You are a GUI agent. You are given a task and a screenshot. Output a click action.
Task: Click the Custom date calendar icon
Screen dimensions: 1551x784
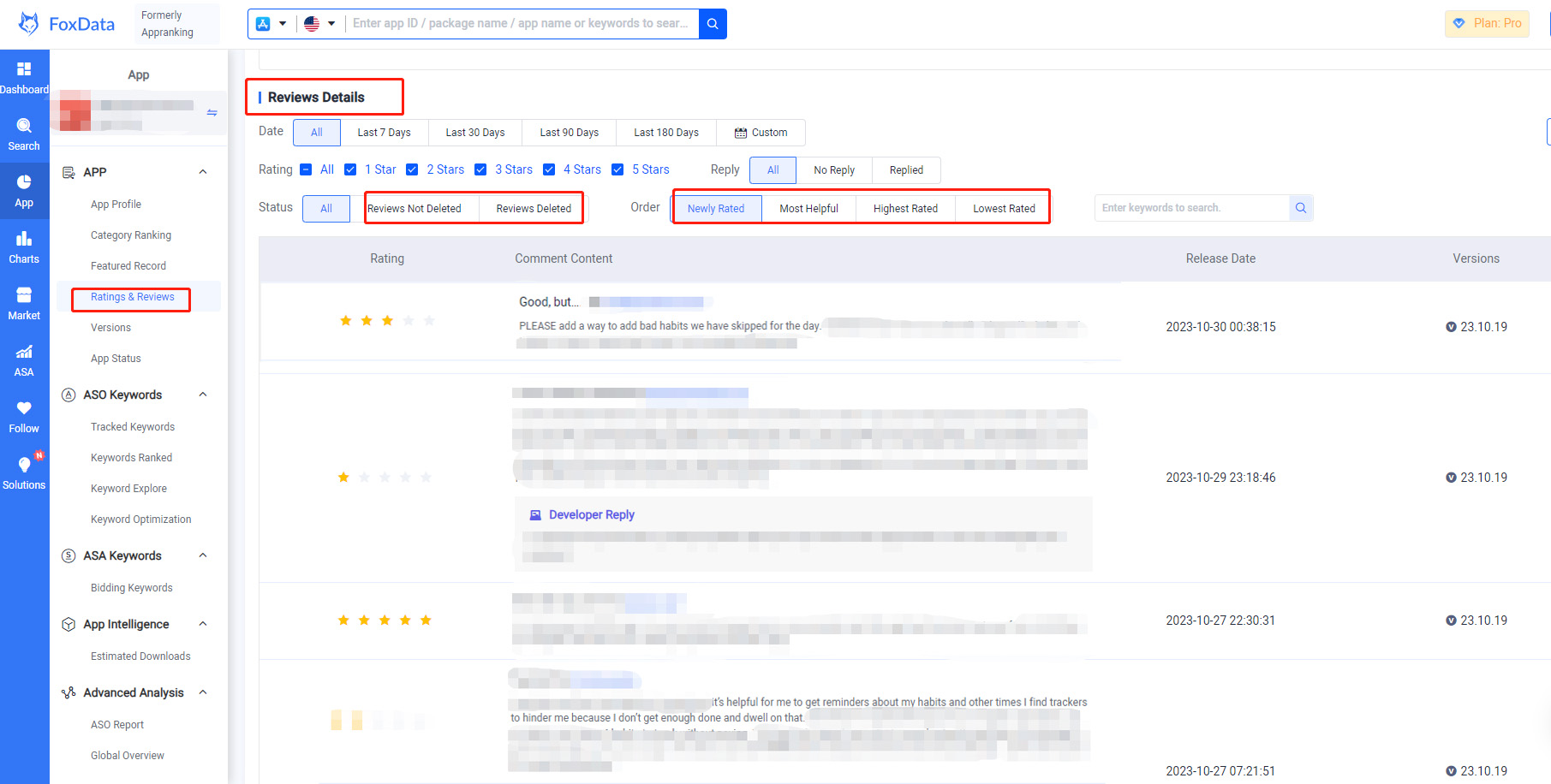pos(741,133)
